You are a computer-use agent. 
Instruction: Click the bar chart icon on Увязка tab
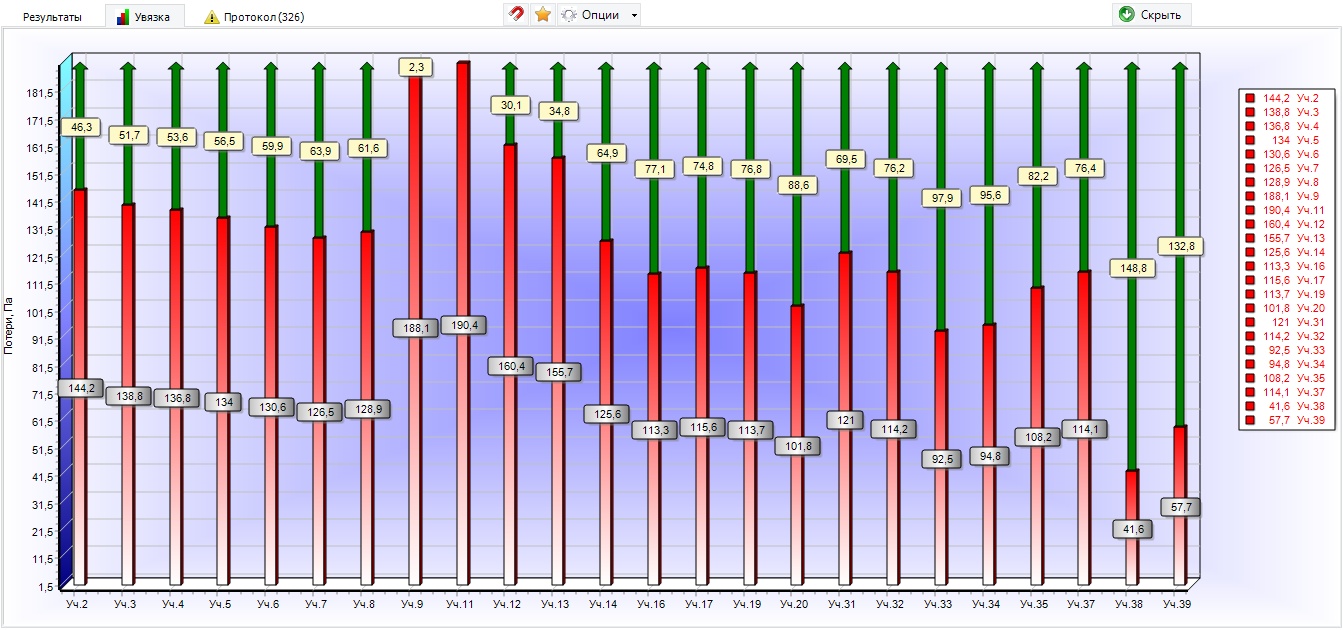click(x=123, y=17)
